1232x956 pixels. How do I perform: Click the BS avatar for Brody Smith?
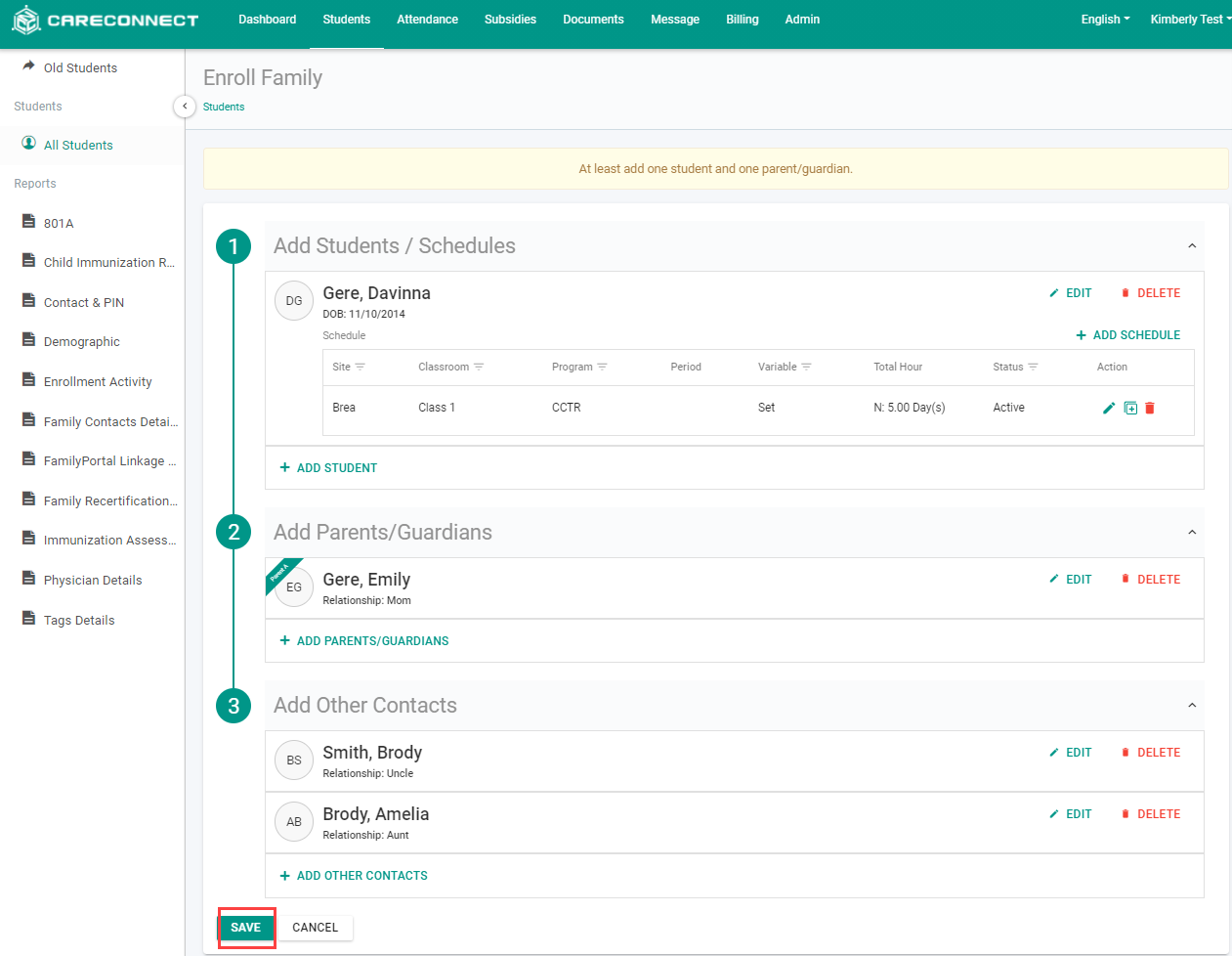(294, 760)
